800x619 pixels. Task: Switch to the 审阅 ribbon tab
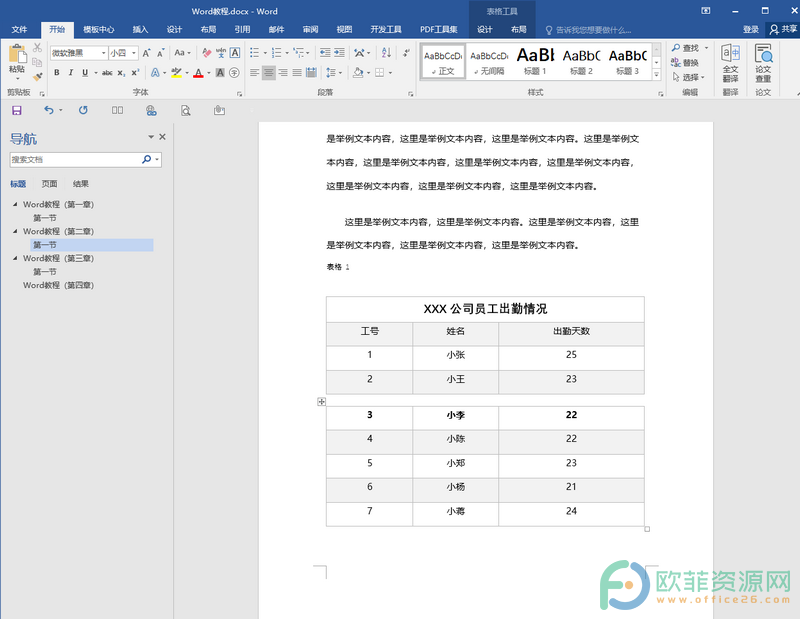pyautogui.click(x=310, y=30)
